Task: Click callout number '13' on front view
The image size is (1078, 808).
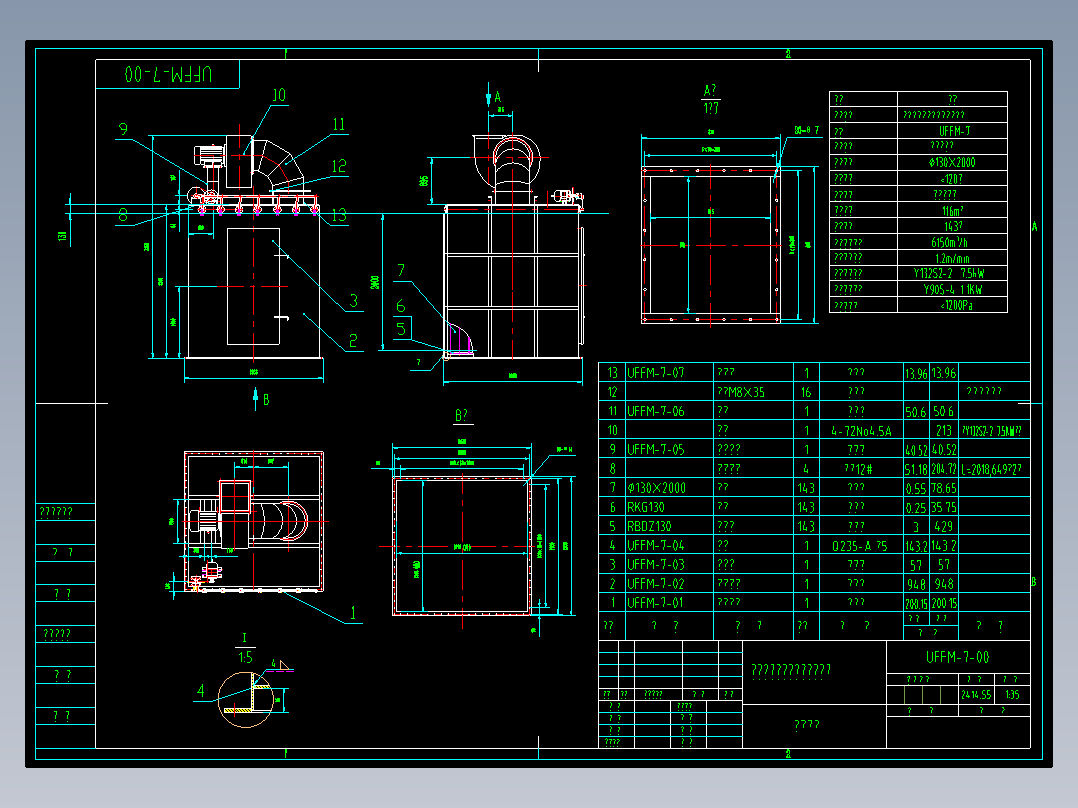Action: pyautogui.click(x=339, y=215)
